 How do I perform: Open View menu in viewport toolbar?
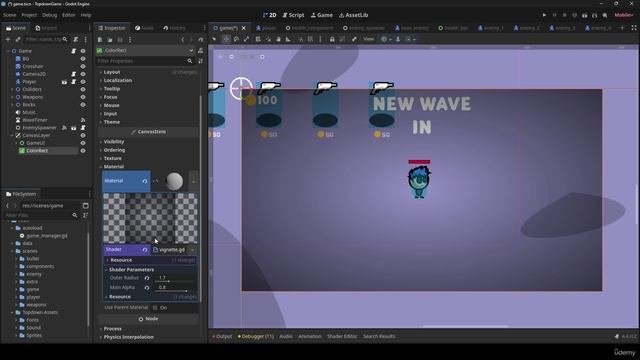tap(368, 39)
